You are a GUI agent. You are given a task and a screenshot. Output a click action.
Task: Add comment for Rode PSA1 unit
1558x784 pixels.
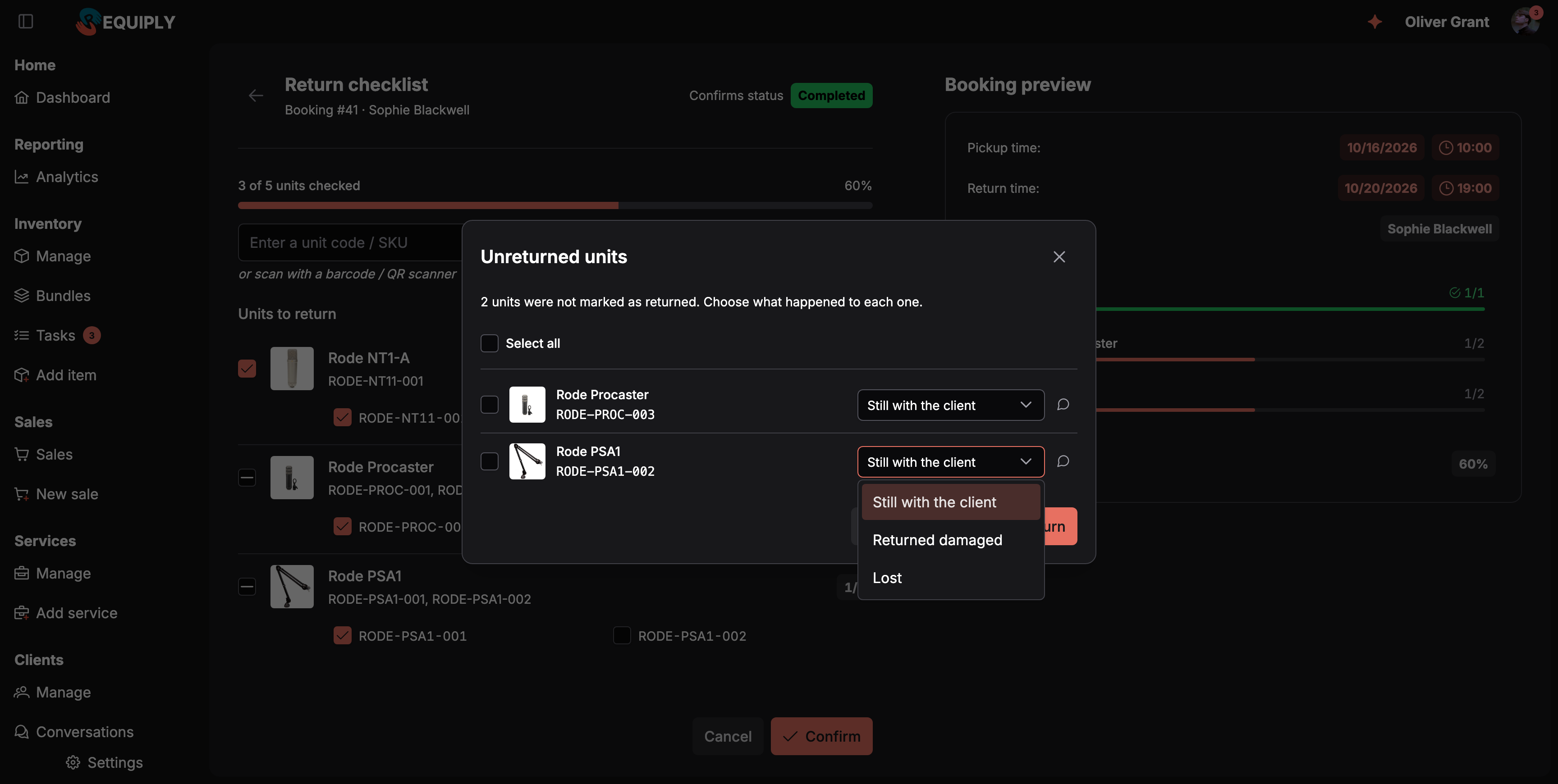(1063, 461)
